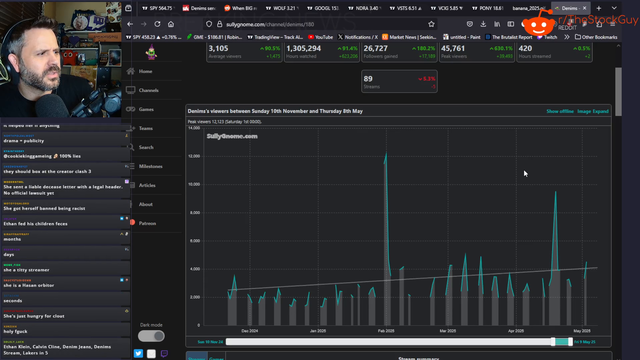
Task: Open the Teams sidebar link
Action: [146, 128]
